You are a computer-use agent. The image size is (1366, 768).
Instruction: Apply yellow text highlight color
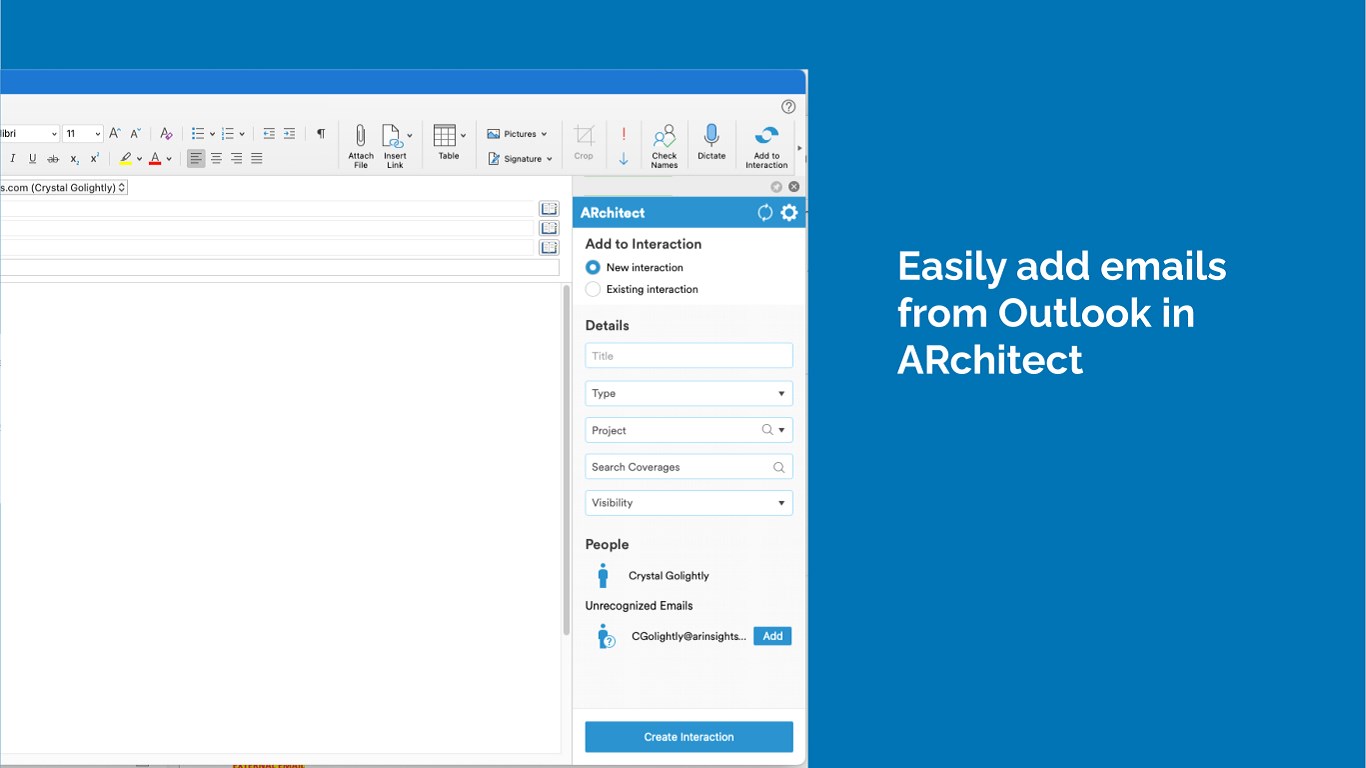[x=125, y=158]
